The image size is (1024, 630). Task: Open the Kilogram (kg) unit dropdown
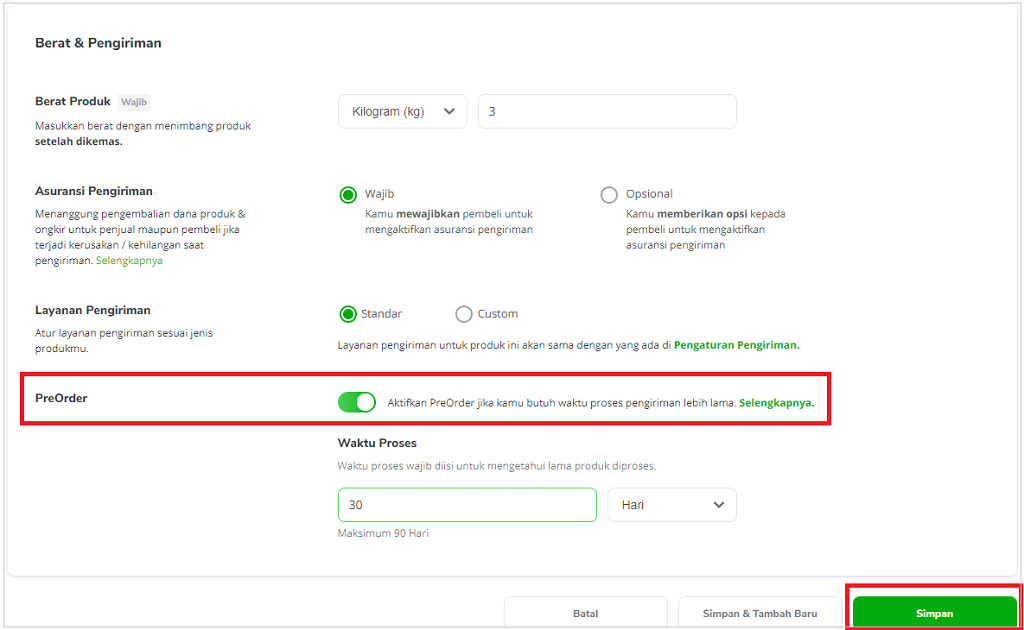pos(402,112)
